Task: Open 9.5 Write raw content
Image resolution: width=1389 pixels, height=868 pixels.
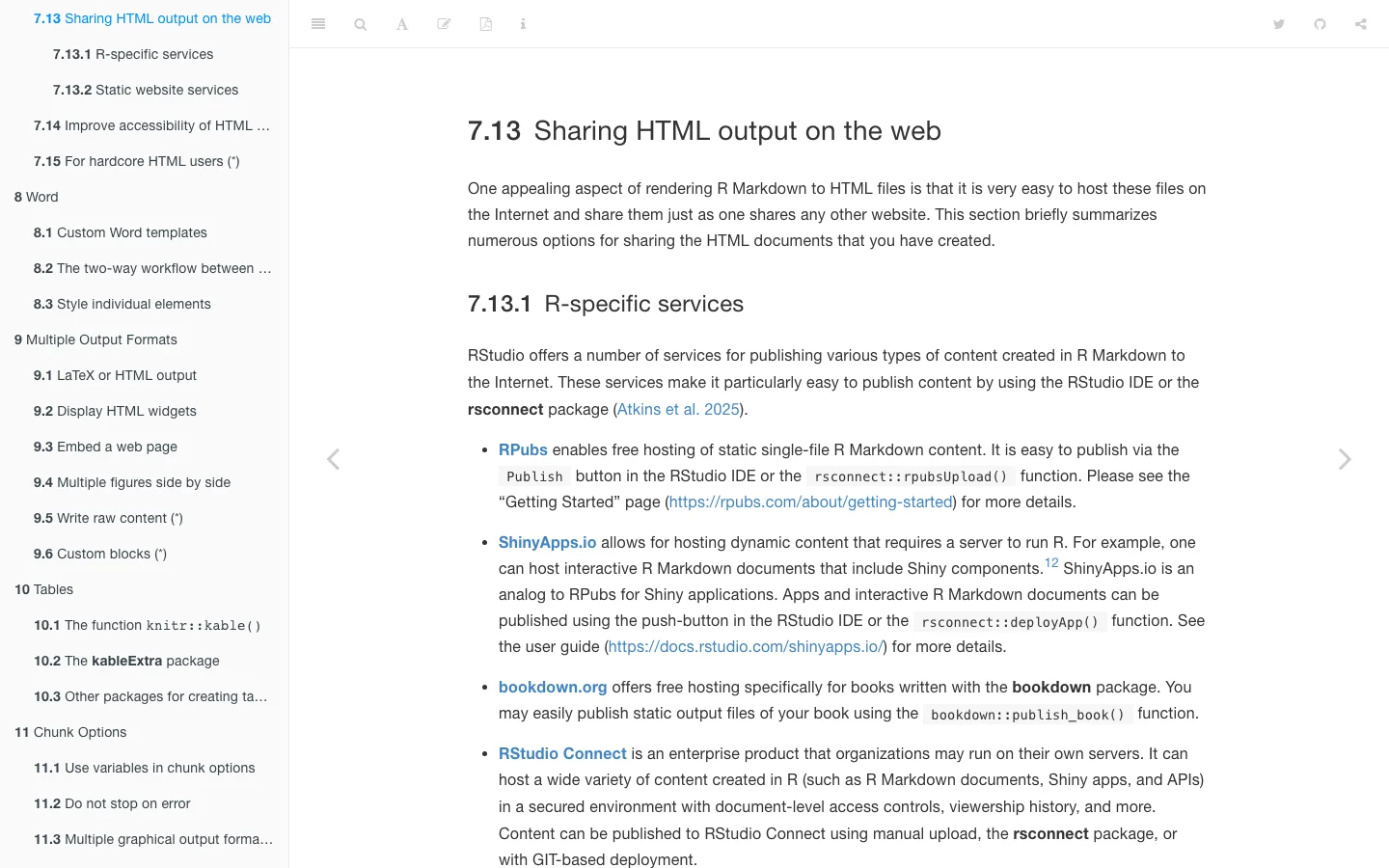Action: [x=108, y=518]
